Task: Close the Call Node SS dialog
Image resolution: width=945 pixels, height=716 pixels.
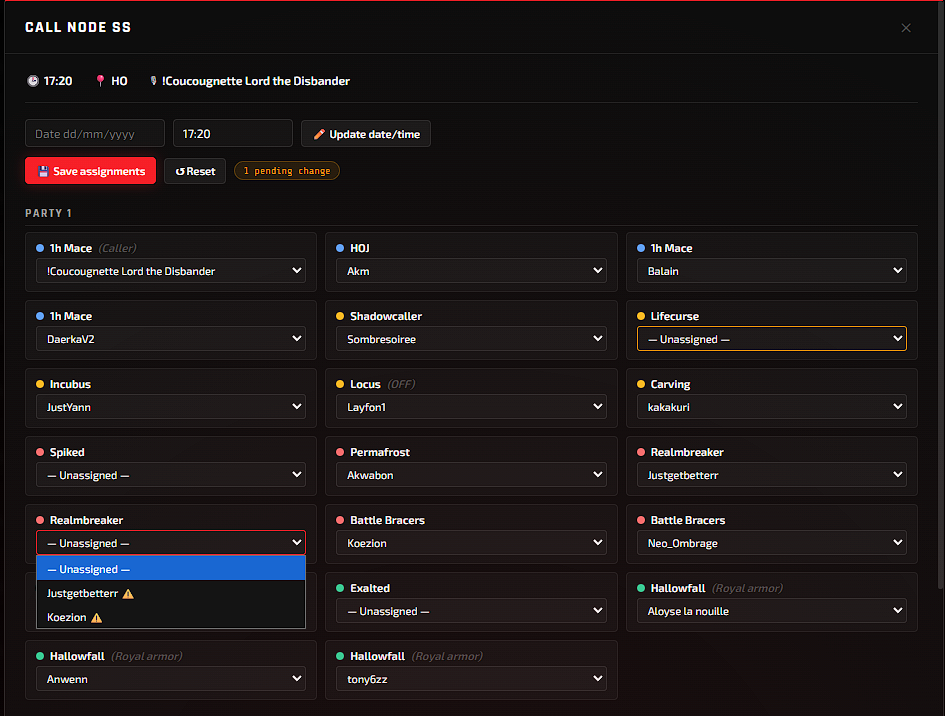Action: [905, 28]
